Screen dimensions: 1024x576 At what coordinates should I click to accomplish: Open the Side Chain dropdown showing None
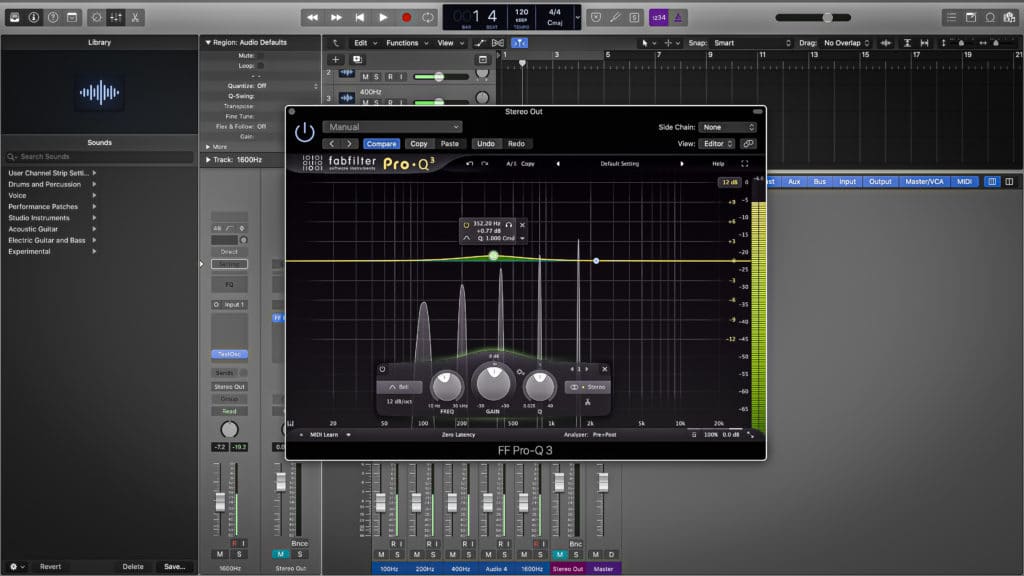pos(728,127)
